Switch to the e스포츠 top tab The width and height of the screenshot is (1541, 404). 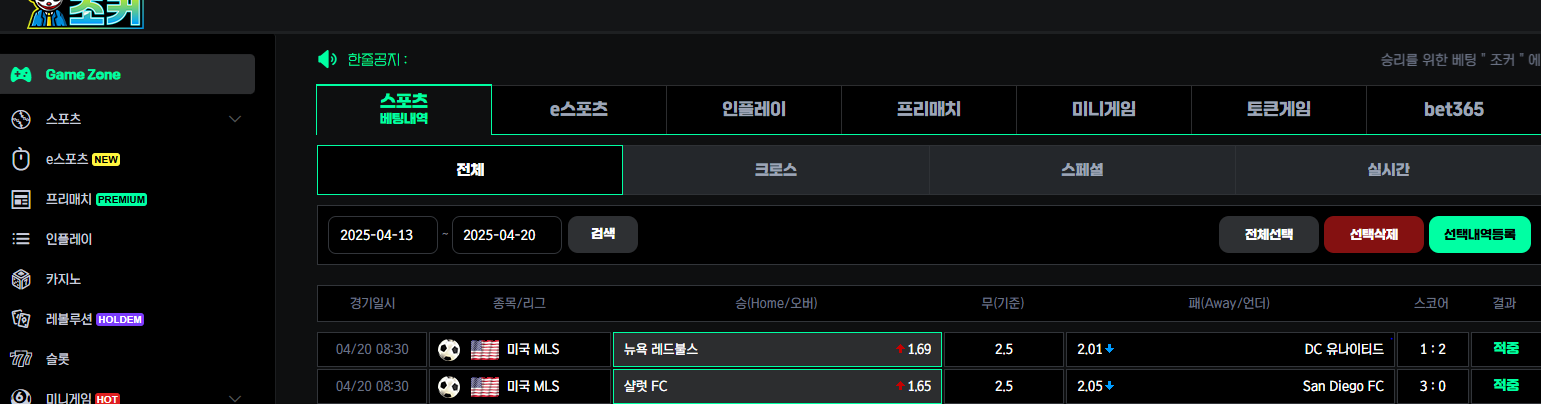tap(579, 109)
